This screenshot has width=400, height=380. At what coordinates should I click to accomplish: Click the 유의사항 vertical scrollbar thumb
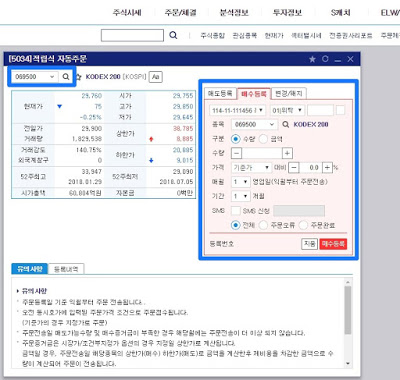click(x=348, y=310)
